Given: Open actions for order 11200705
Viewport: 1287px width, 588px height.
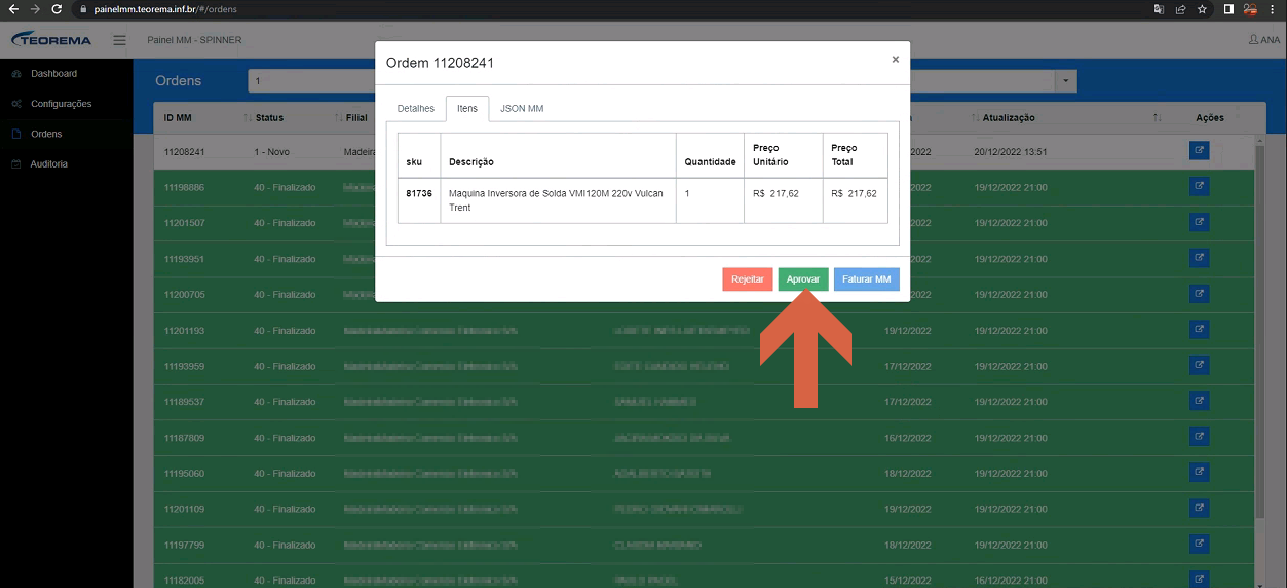Looking at the screenshot, I should 1199,294.
